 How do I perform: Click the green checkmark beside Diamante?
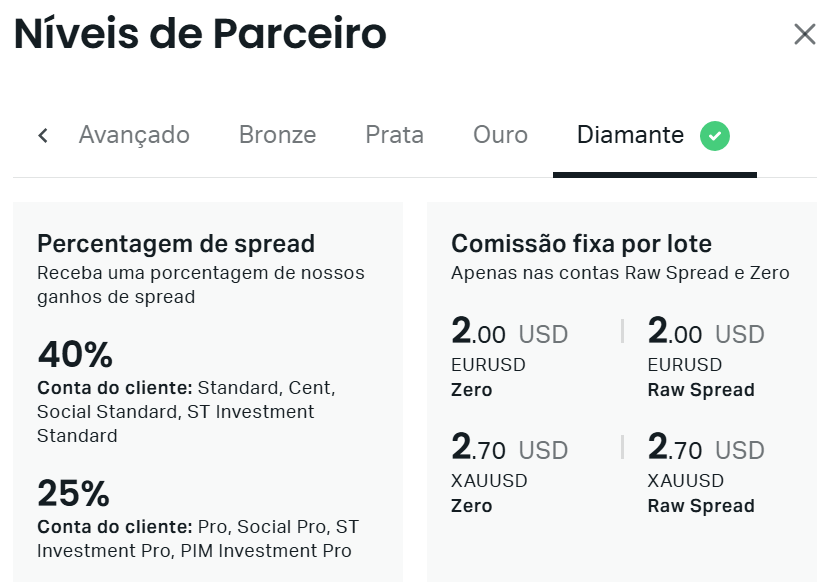[714, 135]
